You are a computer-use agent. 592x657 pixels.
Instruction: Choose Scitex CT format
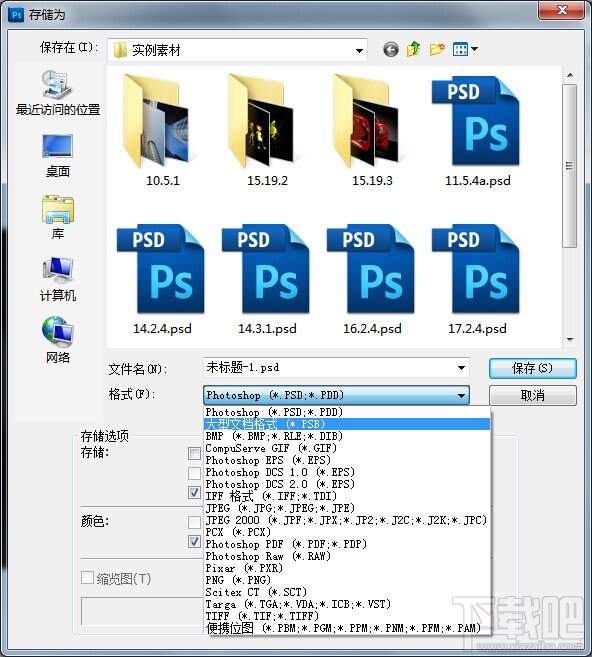point(347,592)
